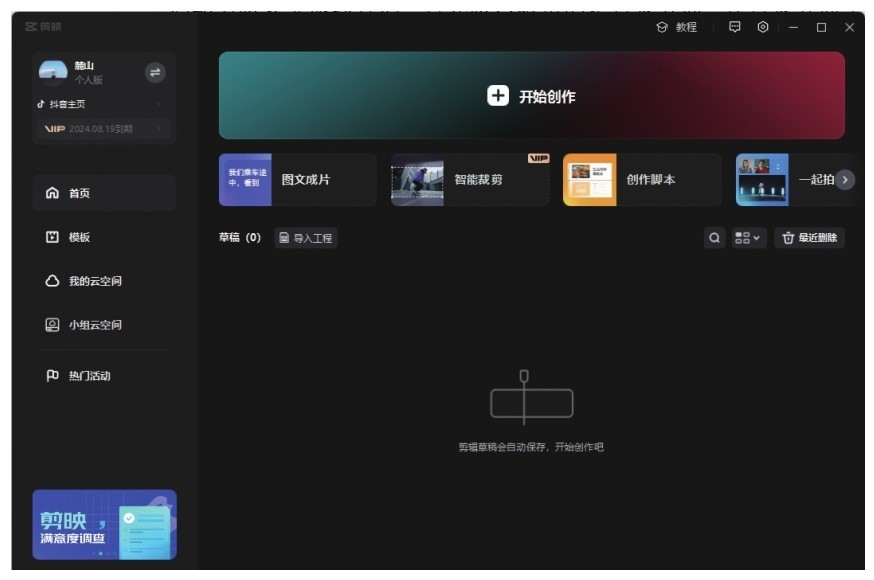Click the graduation cap tutorial icon

662,27
